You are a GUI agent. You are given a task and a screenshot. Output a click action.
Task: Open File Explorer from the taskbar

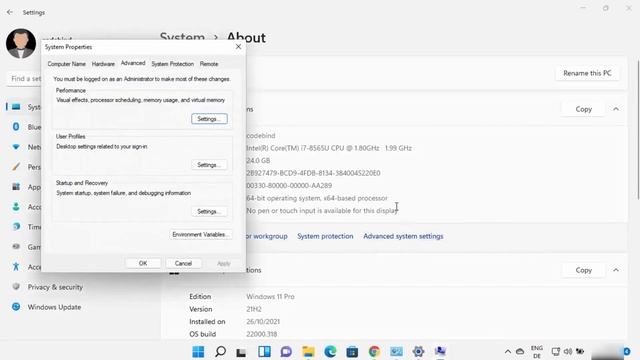pyautogui.click(x=308, y=351)
